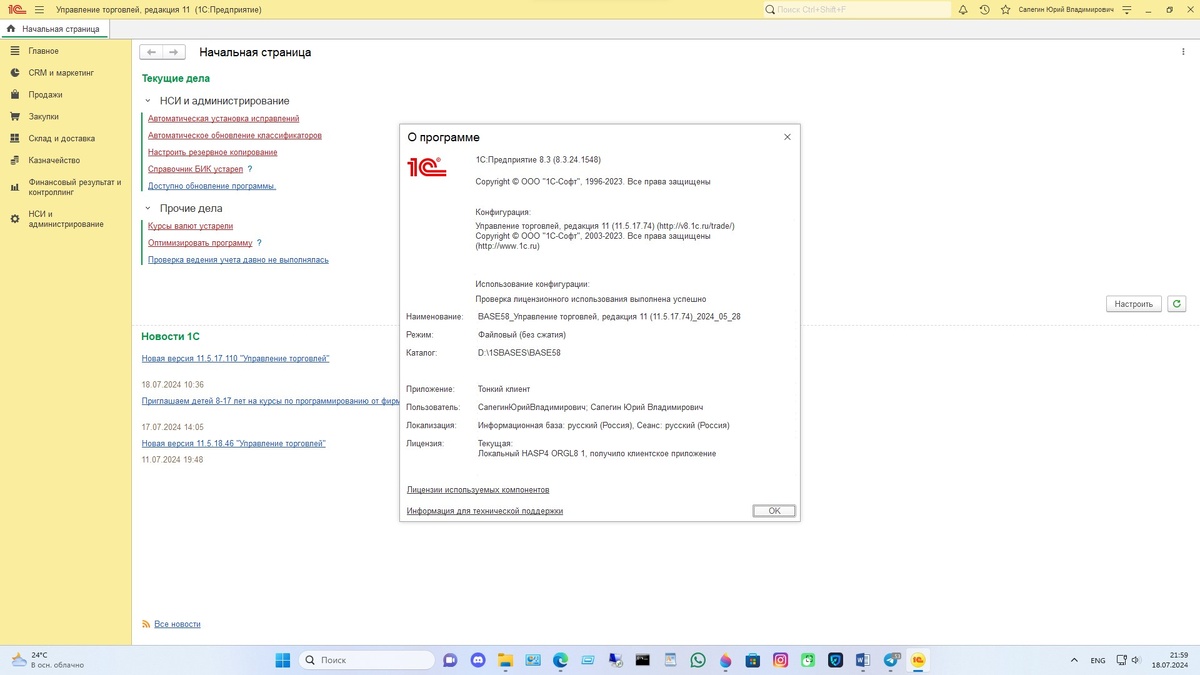This screenshot has width=1200, height=675.
Task: Collapse the Прочие дела group
Action: pos(148,208)
